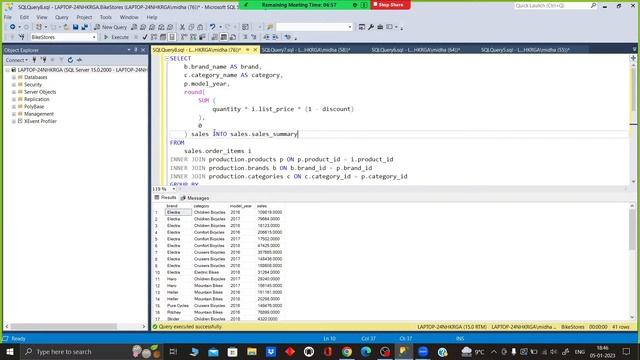Screen dimensions: 640x360
Task: Open the Find combo box in toolbar
Action: (x=314, y=27)
